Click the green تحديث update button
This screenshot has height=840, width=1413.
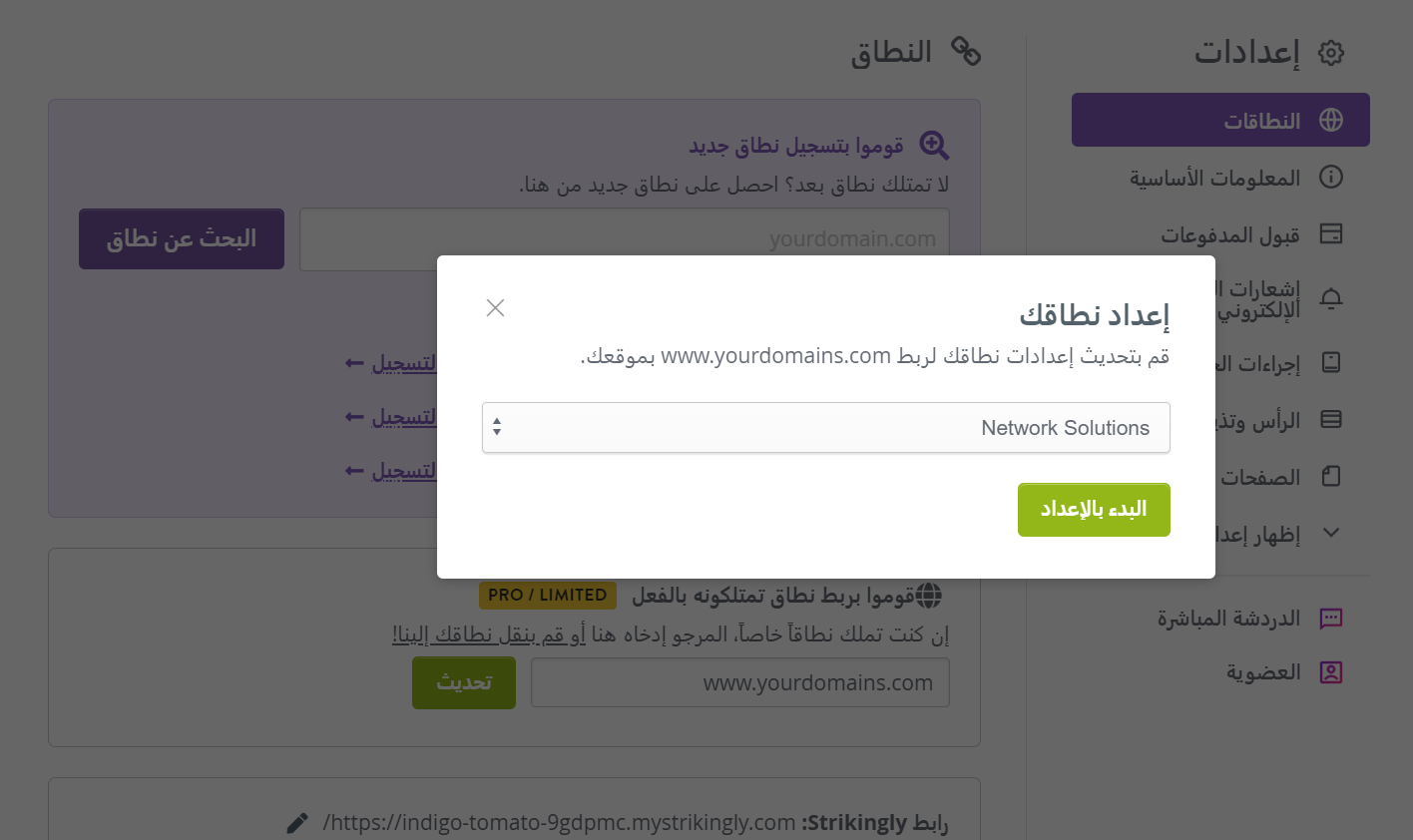464,683
